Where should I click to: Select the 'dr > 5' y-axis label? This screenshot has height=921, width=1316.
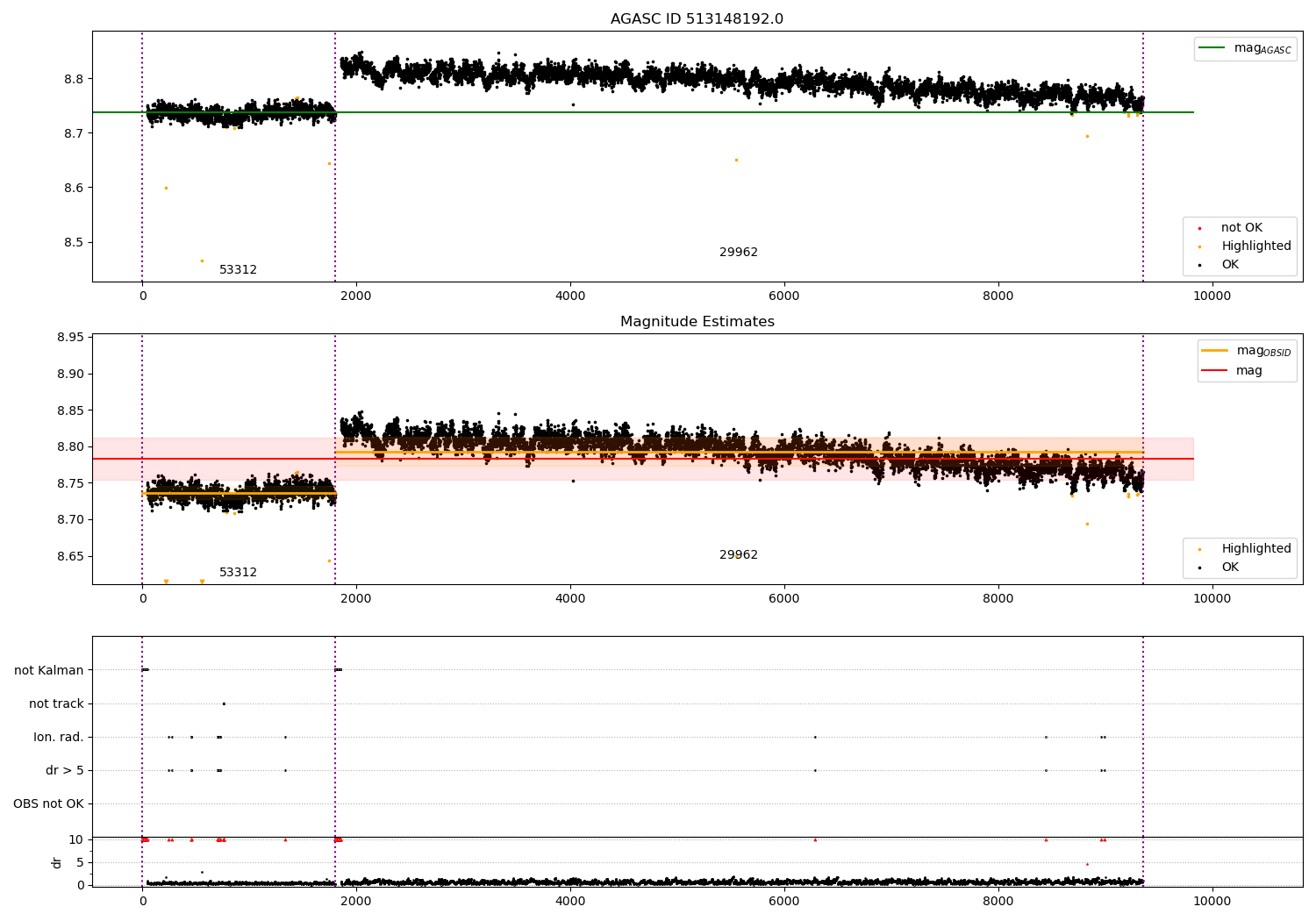click(65, 771)
